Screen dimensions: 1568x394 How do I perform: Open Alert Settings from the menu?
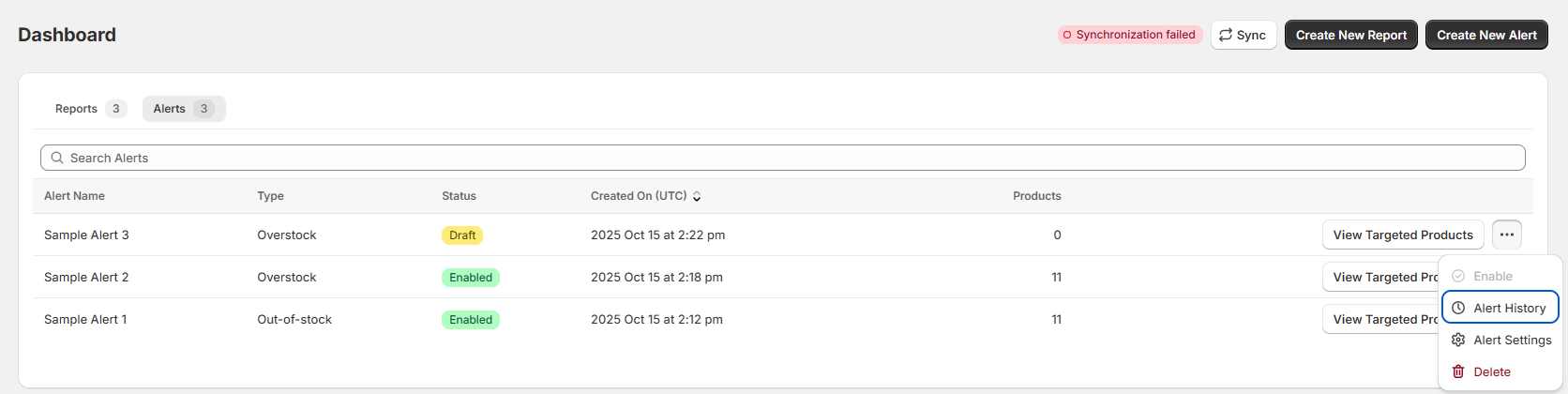pos(1500,340)
